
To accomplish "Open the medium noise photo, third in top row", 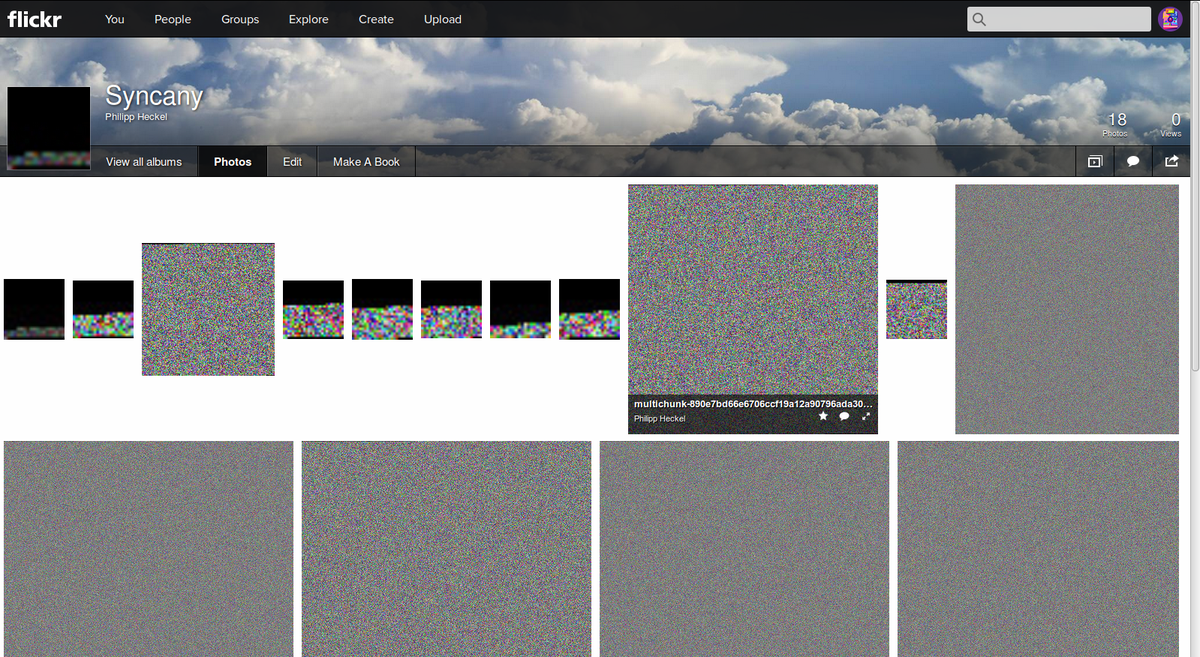I will click(x=208, y=309).
